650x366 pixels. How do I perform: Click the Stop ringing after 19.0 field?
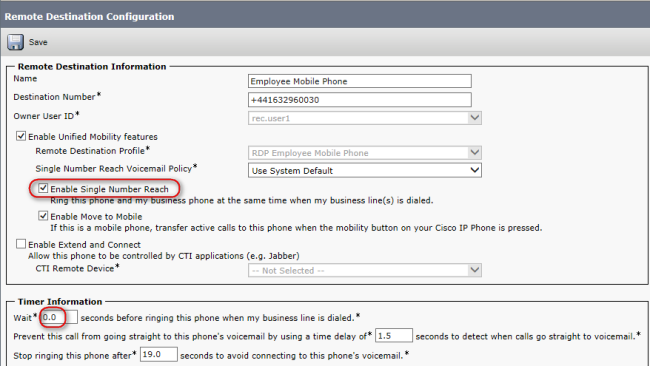[x=159, y=354]
